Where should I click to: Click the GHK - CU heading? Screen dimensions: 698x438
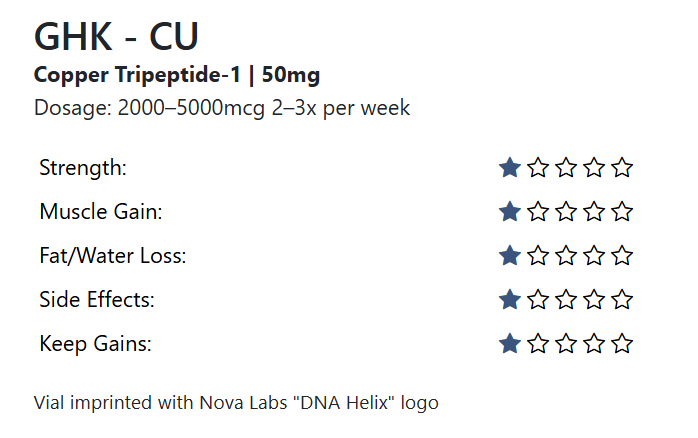pyautogui.click(x=116, y=37)
